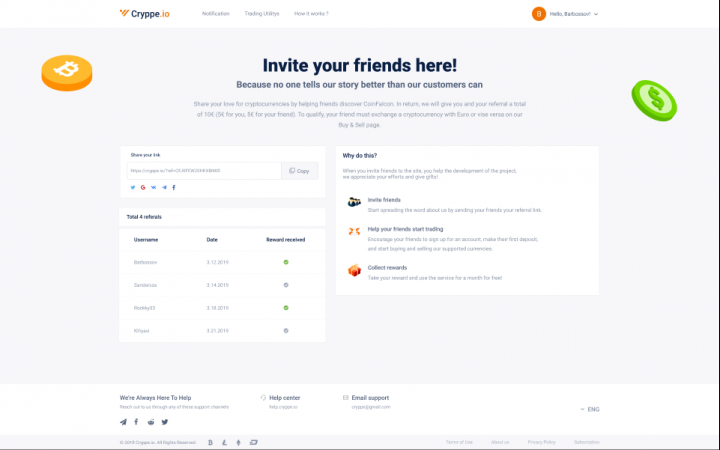Click the Date column header
Screen dimensions: 720x450
pyautogui.click(x=212, y=240)
